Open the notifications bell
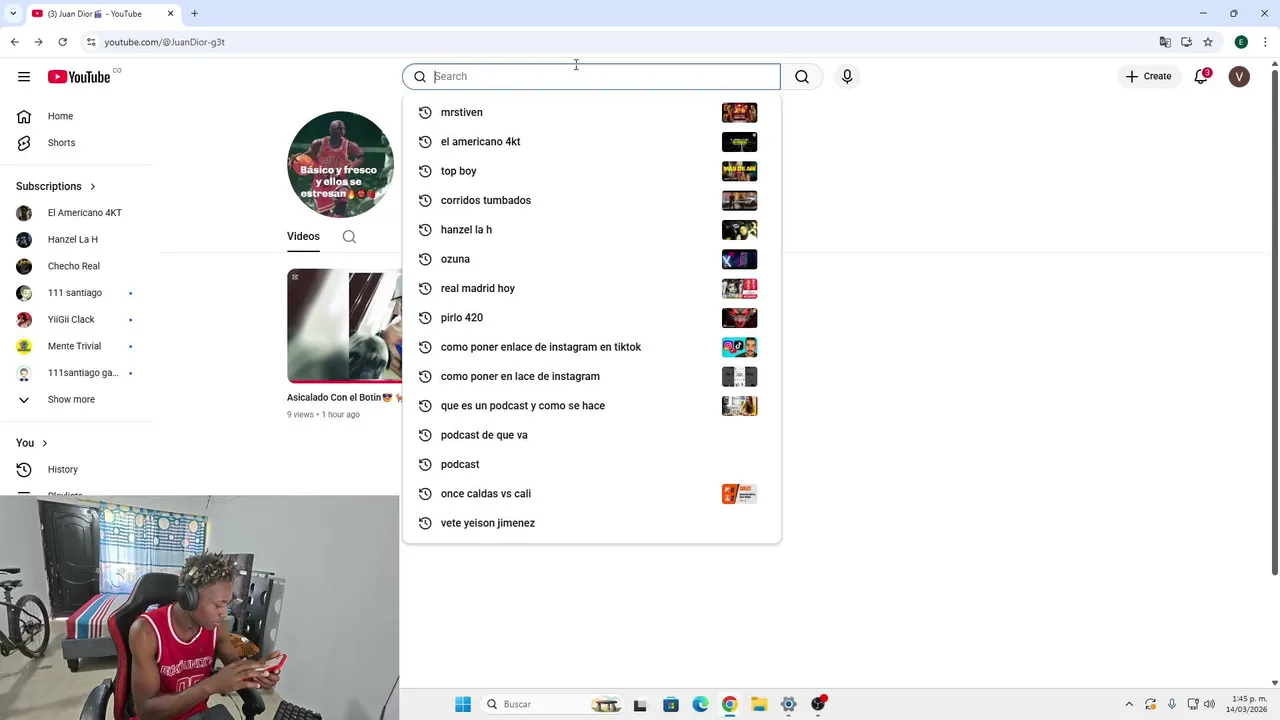This screenshot has height=720, width=1280. pos(1201,77)
